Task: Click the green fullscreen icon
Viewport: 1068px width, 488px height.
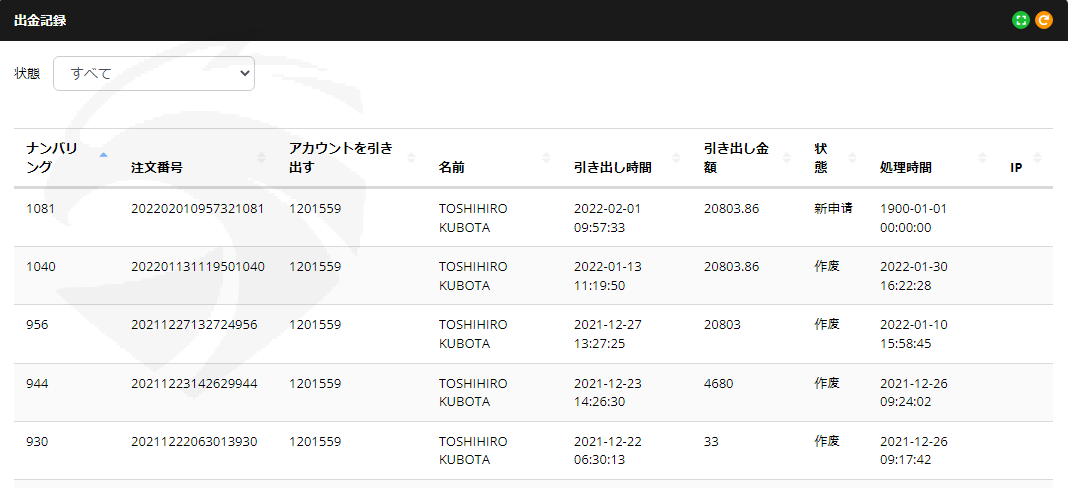Action: point(1020,20)
